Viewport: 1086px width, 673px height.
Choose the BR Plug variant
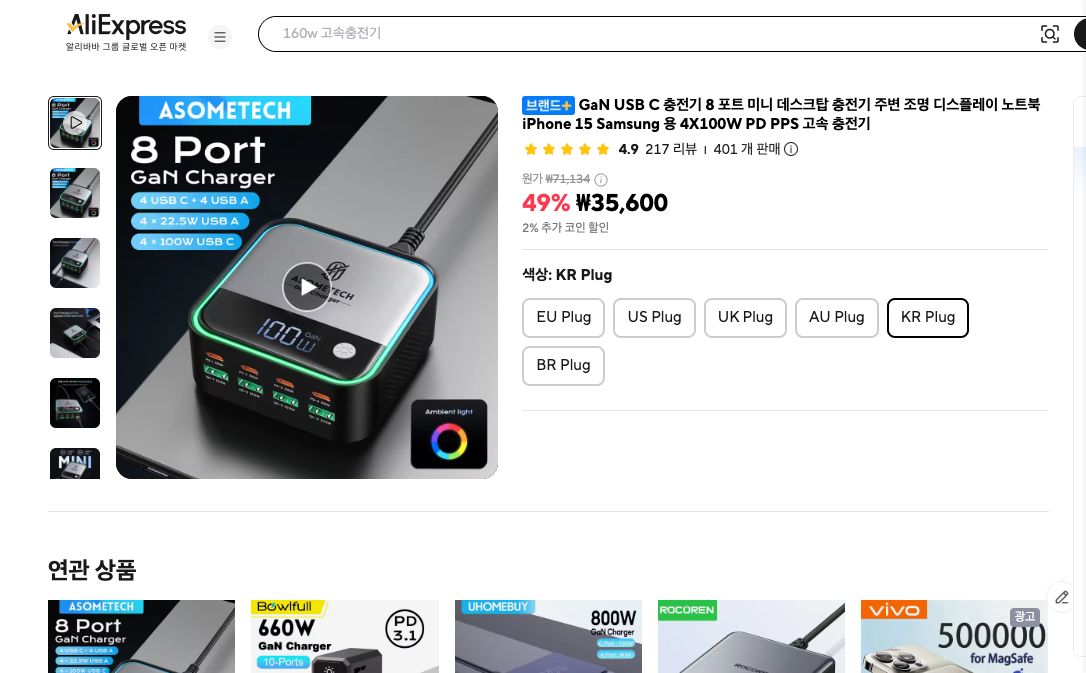tap(563, 366)
